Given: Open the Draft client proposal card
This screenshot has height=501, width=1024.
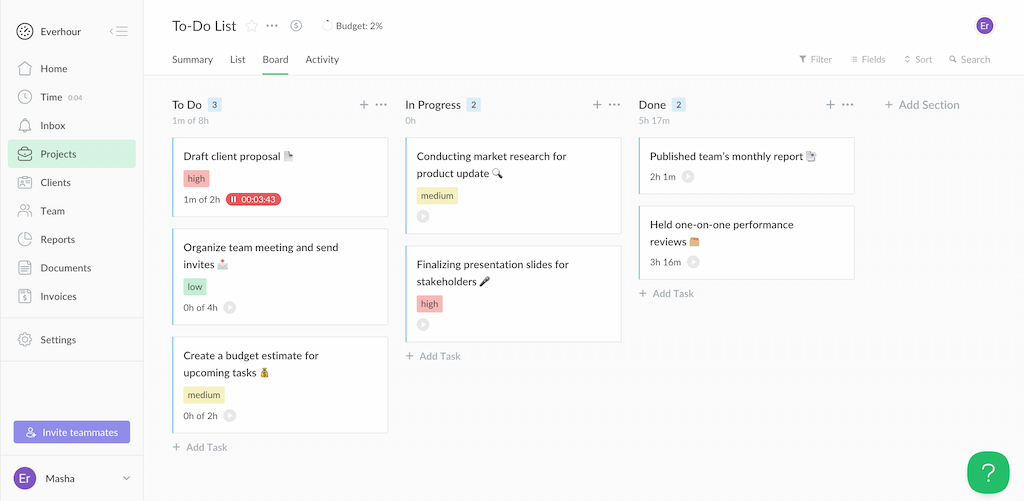Looking at the screenshot, I should (x=280, y=177).
